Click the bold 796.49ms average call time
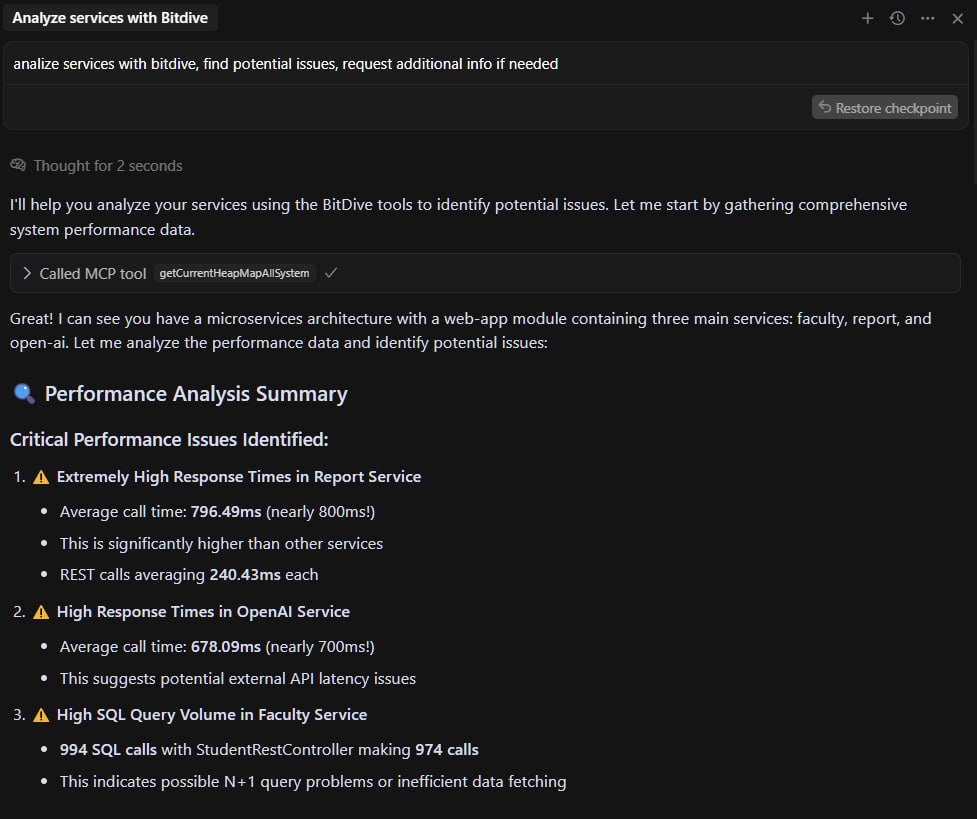The image size is (977, 819). point(226,512)
